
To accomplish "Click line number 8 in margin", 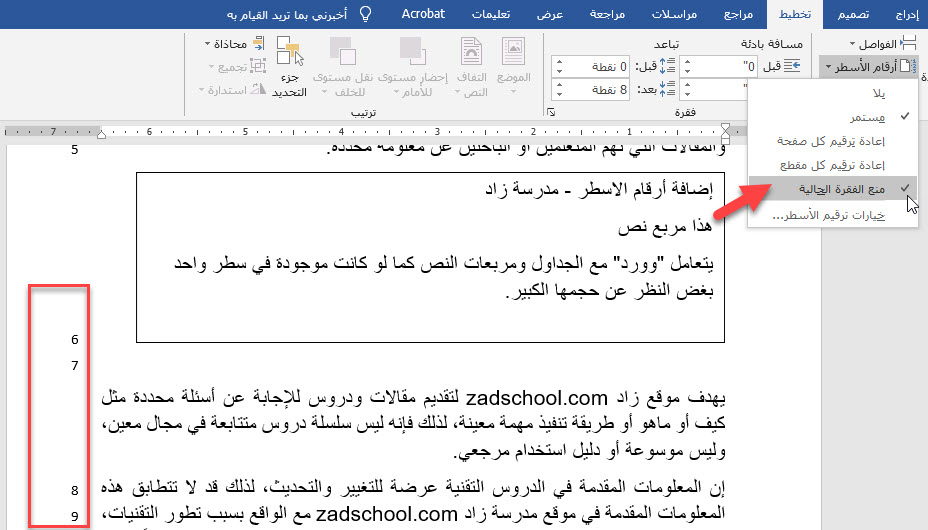I will 75,490.
